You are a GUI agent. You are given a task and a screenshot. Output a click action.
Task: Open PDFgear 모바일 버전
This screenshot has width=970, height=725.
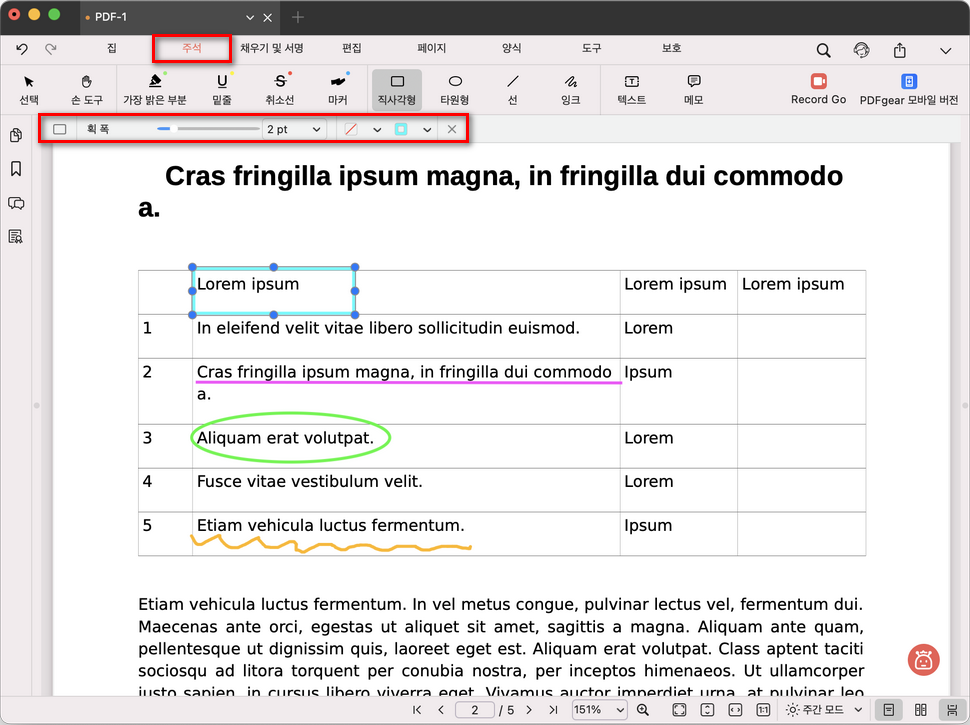[909, 88]
